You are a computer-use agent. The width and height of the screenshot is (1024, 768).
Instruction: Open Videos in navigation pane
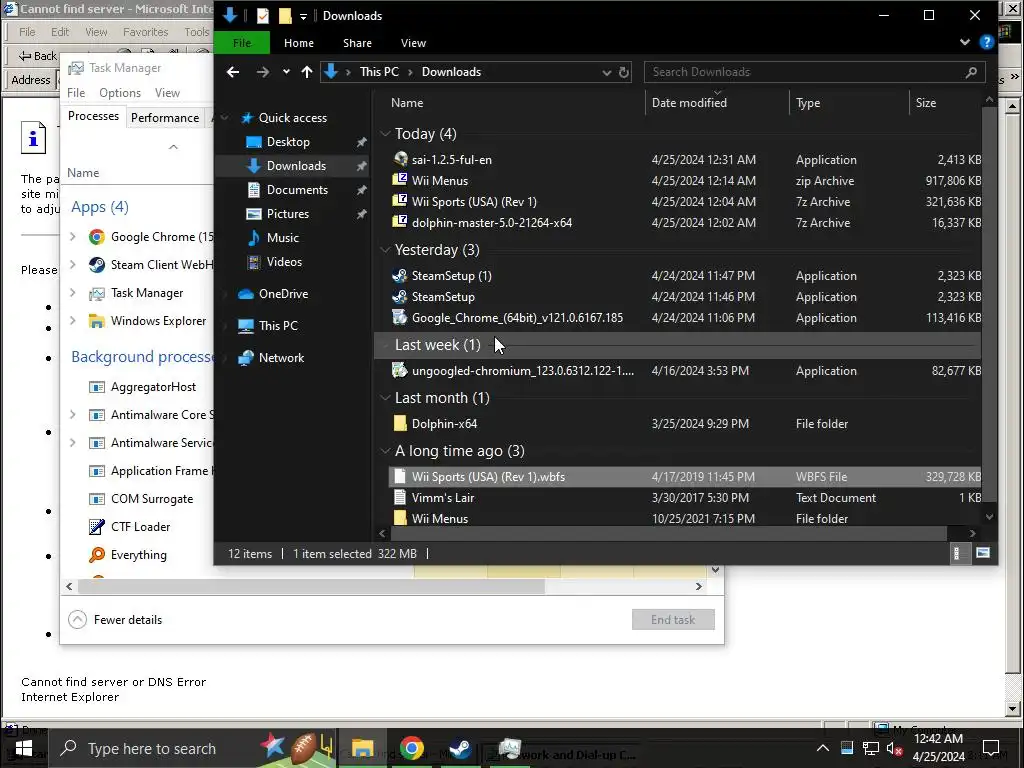[x=284, y=262]
